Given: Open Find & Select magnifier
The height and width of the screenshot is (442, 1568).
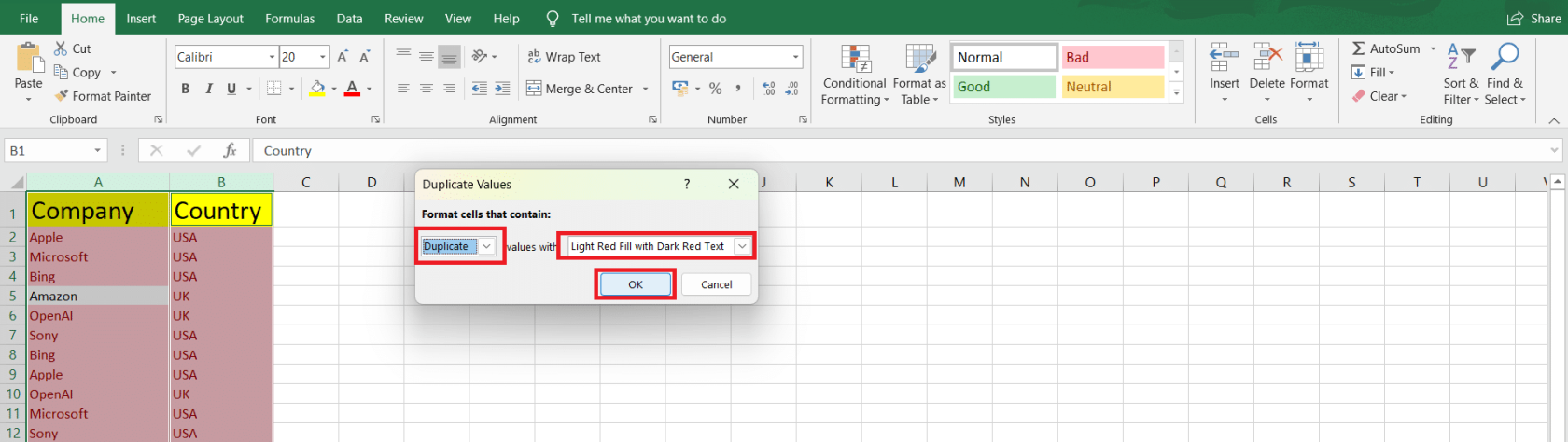Looking at the screenshot, I should pyautogui.click(x=1505, y=75).
